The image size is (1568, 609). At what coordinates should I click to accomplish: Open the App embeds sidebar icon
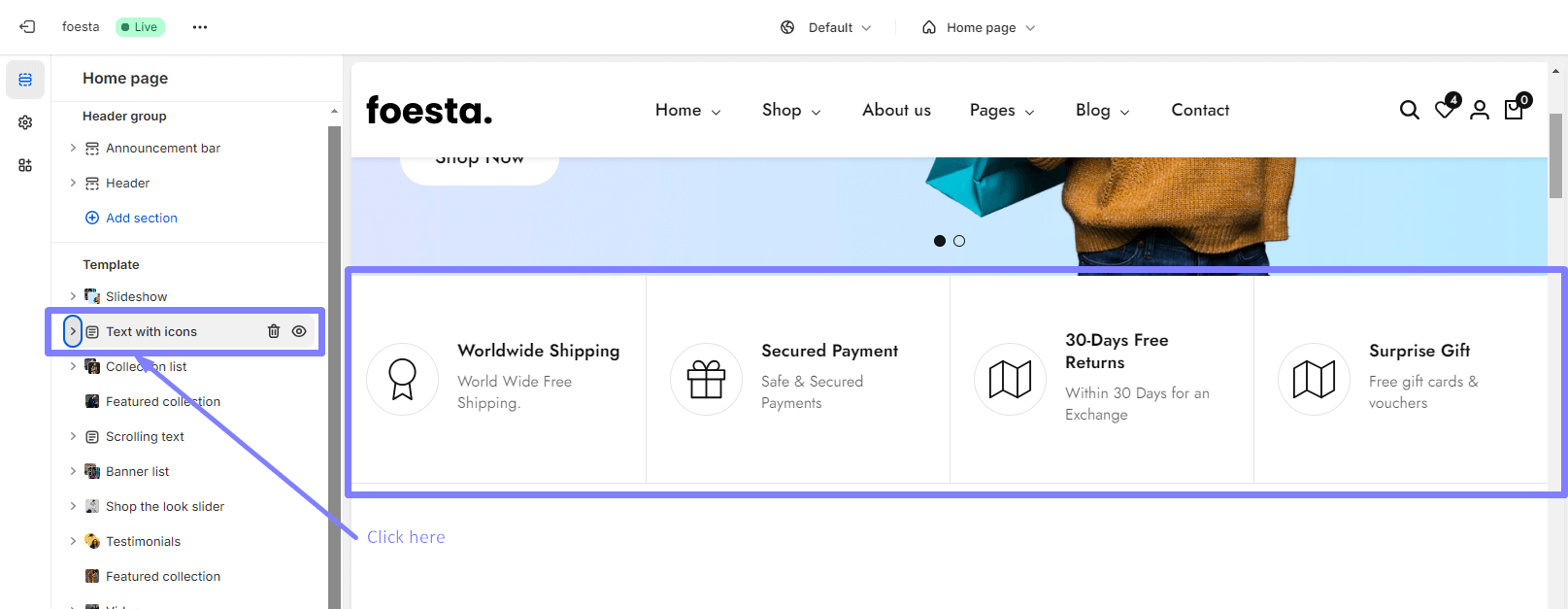pos(25,165)
